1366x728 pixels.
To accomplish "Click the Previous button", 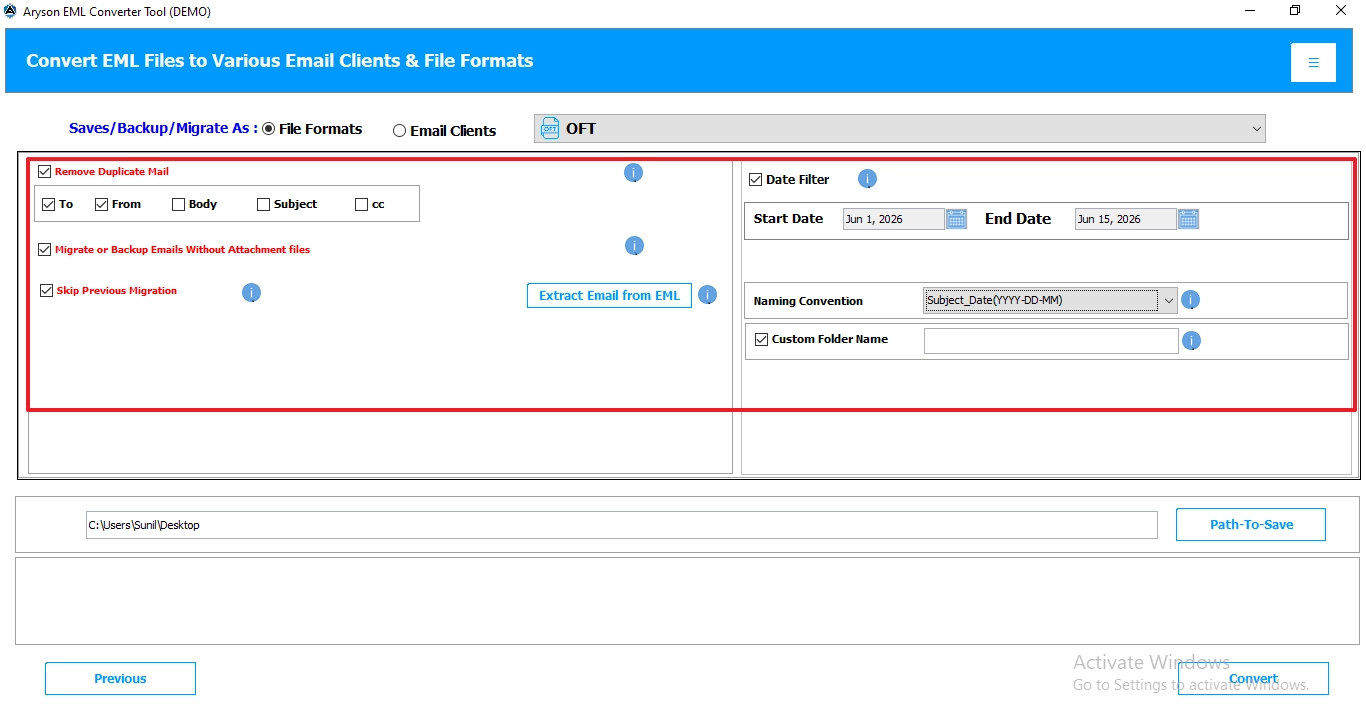I will tap(120, 678).
